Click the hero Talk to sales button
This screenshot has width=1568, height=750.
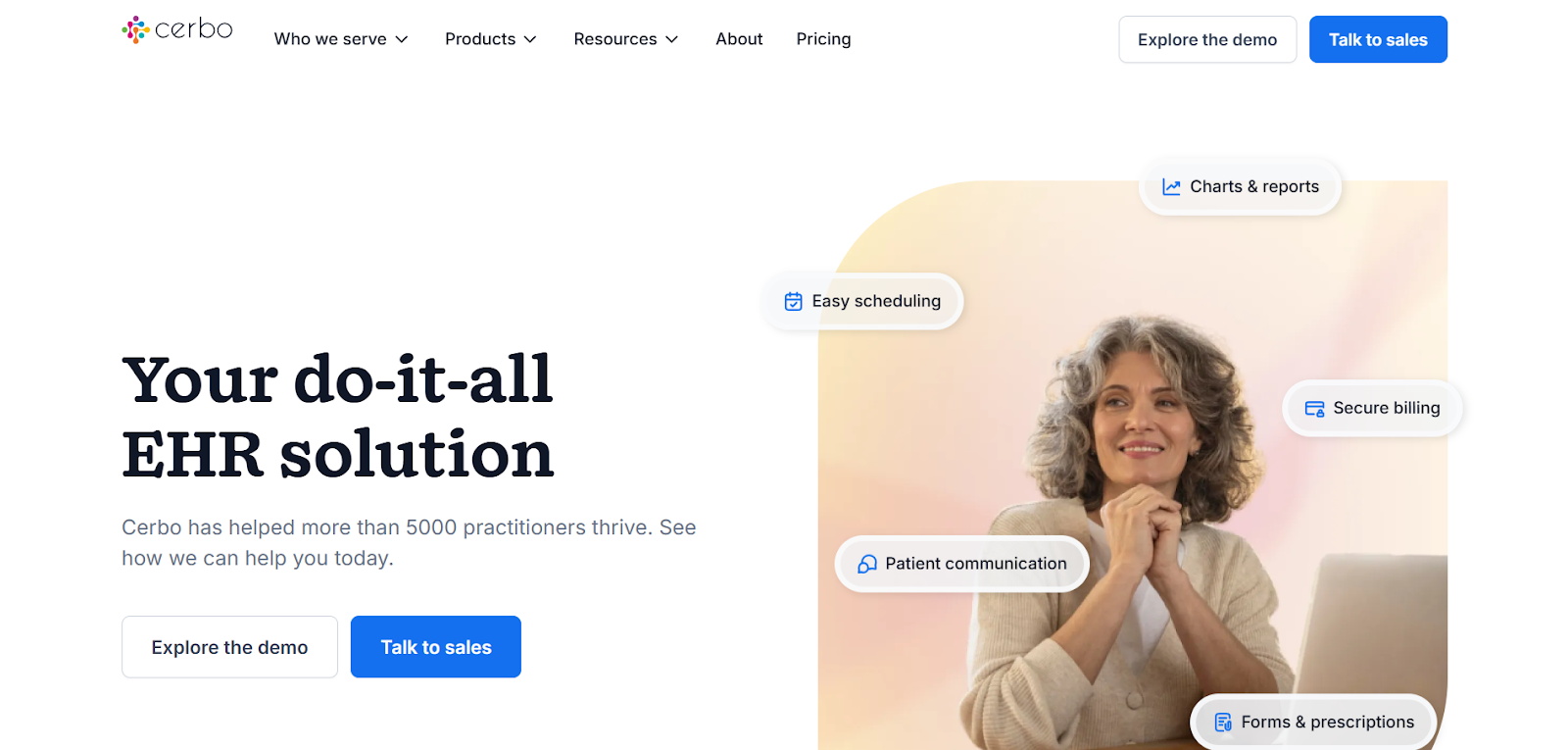point(436,647)
